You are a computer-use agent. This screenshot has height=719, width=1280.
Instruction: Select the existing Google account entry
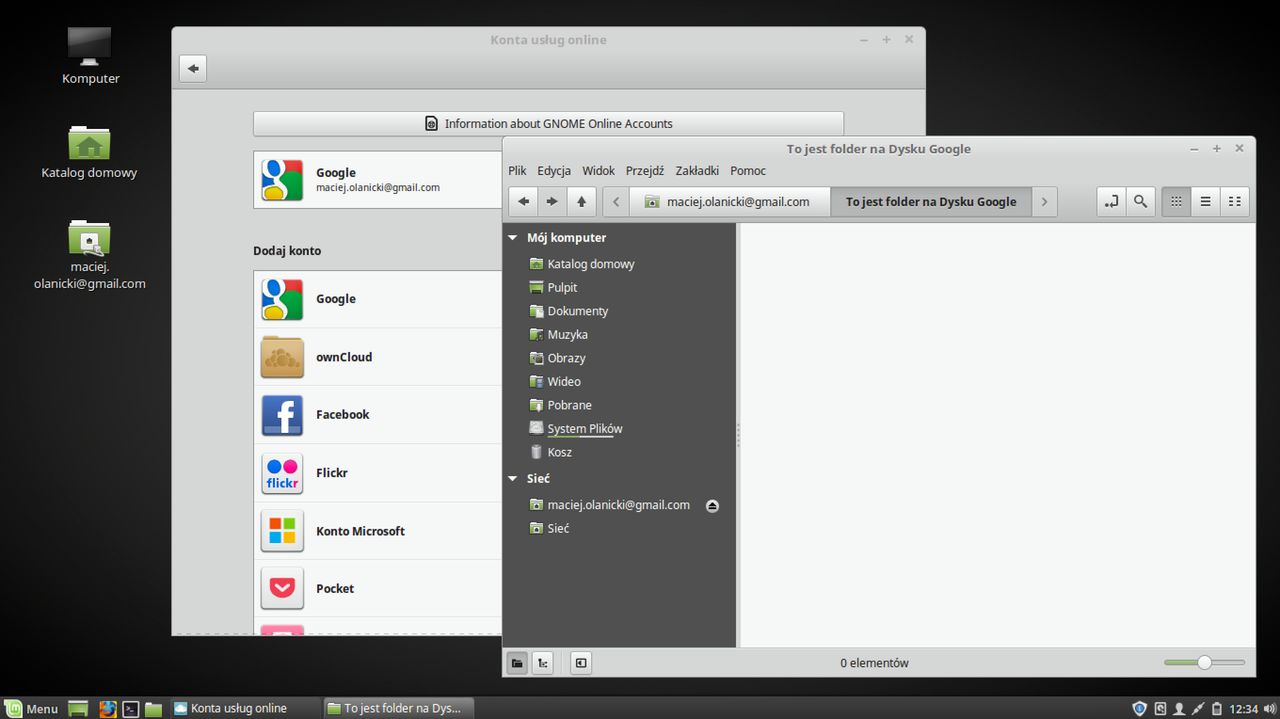click(x=378, y=180)
